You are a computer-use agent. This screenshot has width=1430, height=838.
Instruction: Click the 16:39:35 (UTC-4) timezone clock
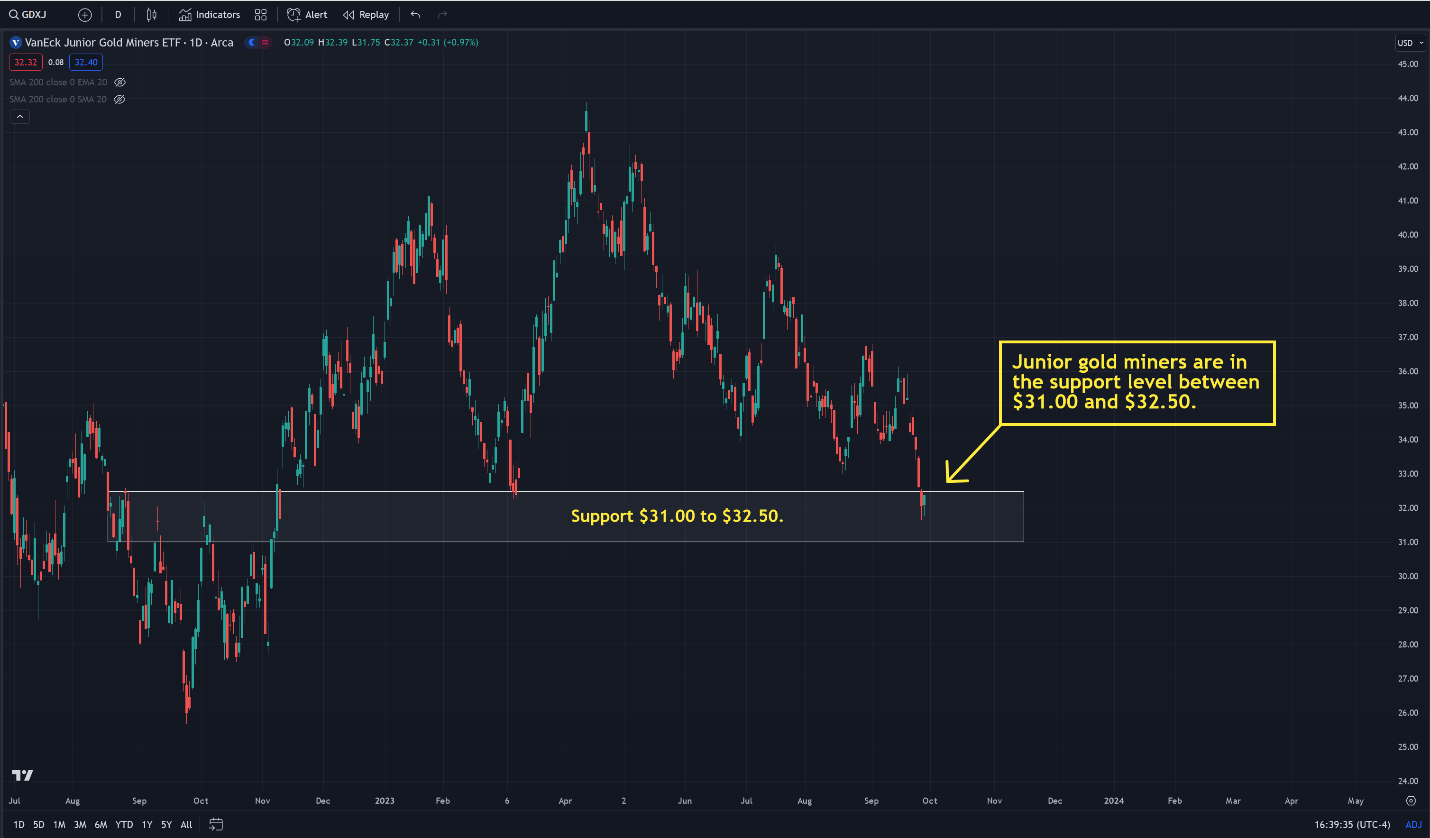(x=1352, y=825)
